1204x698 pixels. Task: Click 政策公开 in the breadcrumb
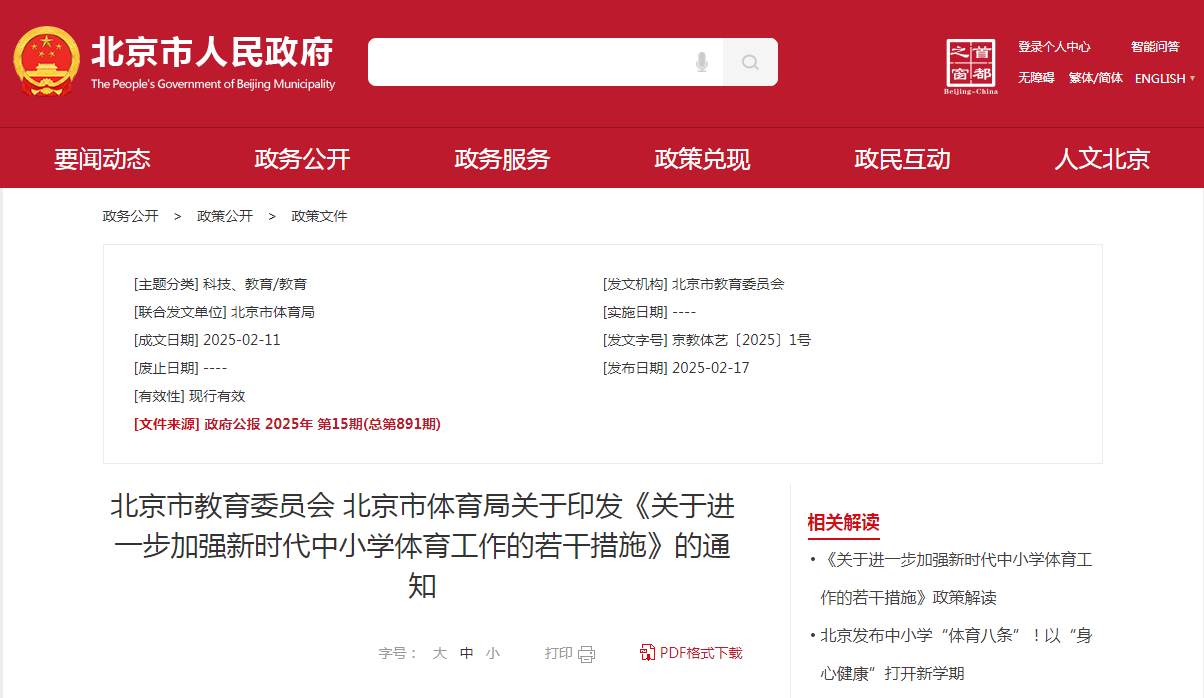pyautogui.click(x=225, y=216)
